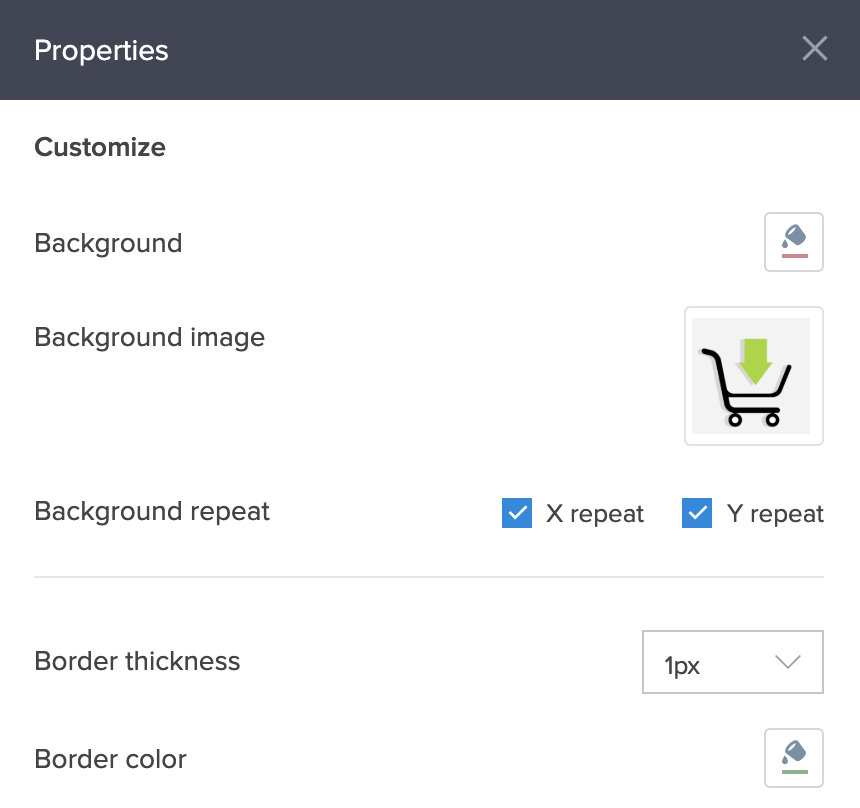Click the close X icon in the header

[815, 48]
